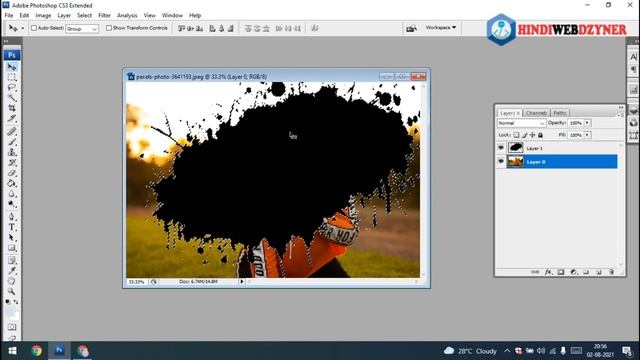
Task: Select the Blur tool
Action: [12, 193]
